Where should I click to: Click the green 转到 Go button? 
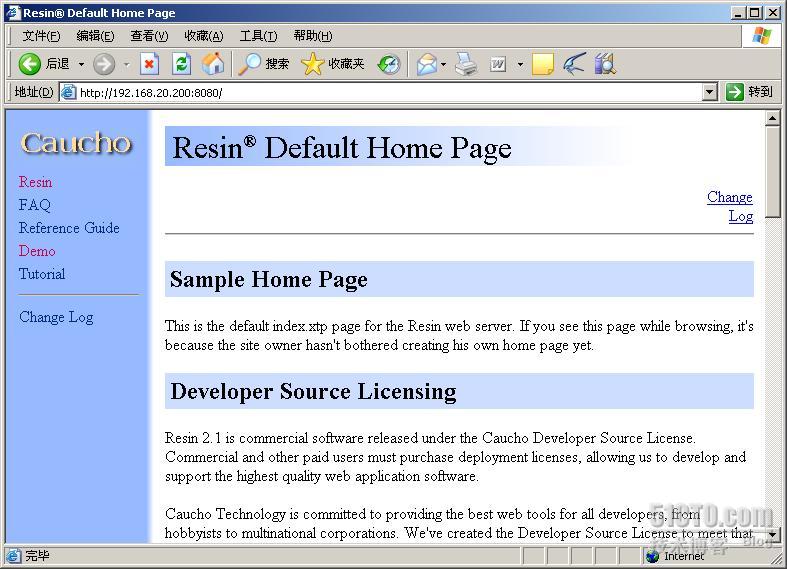[x=749, y=92]
